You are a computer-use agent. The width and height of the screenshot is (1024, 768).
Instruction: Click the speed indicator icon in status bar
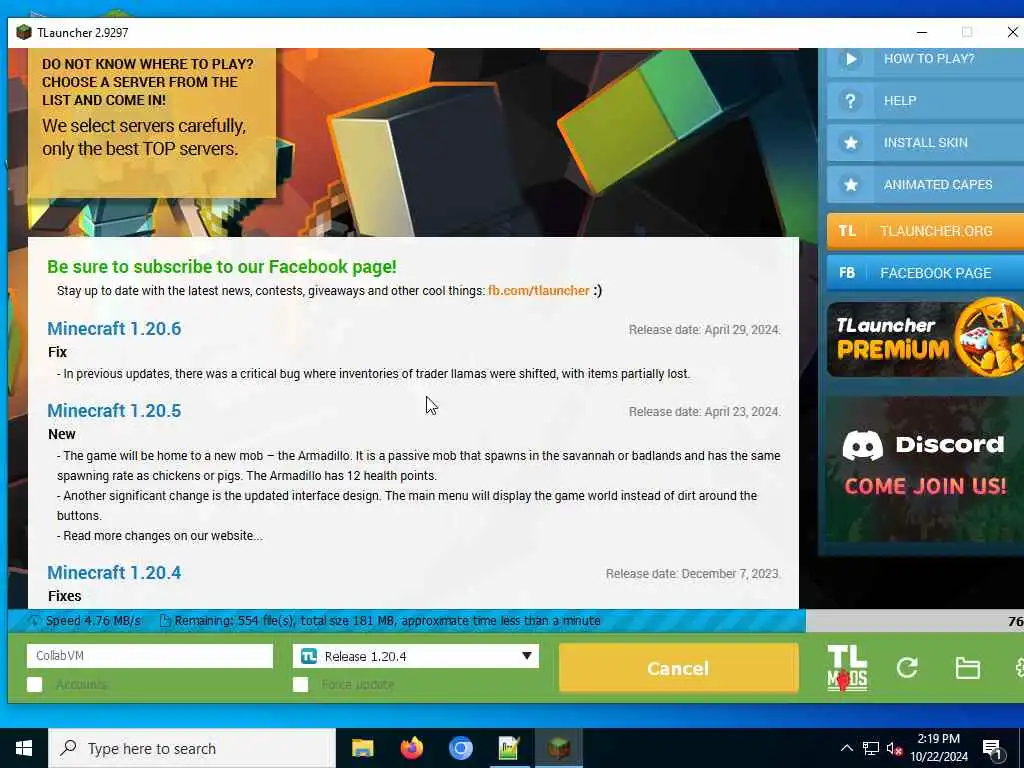pyautogui.click(x=34, y=621)
